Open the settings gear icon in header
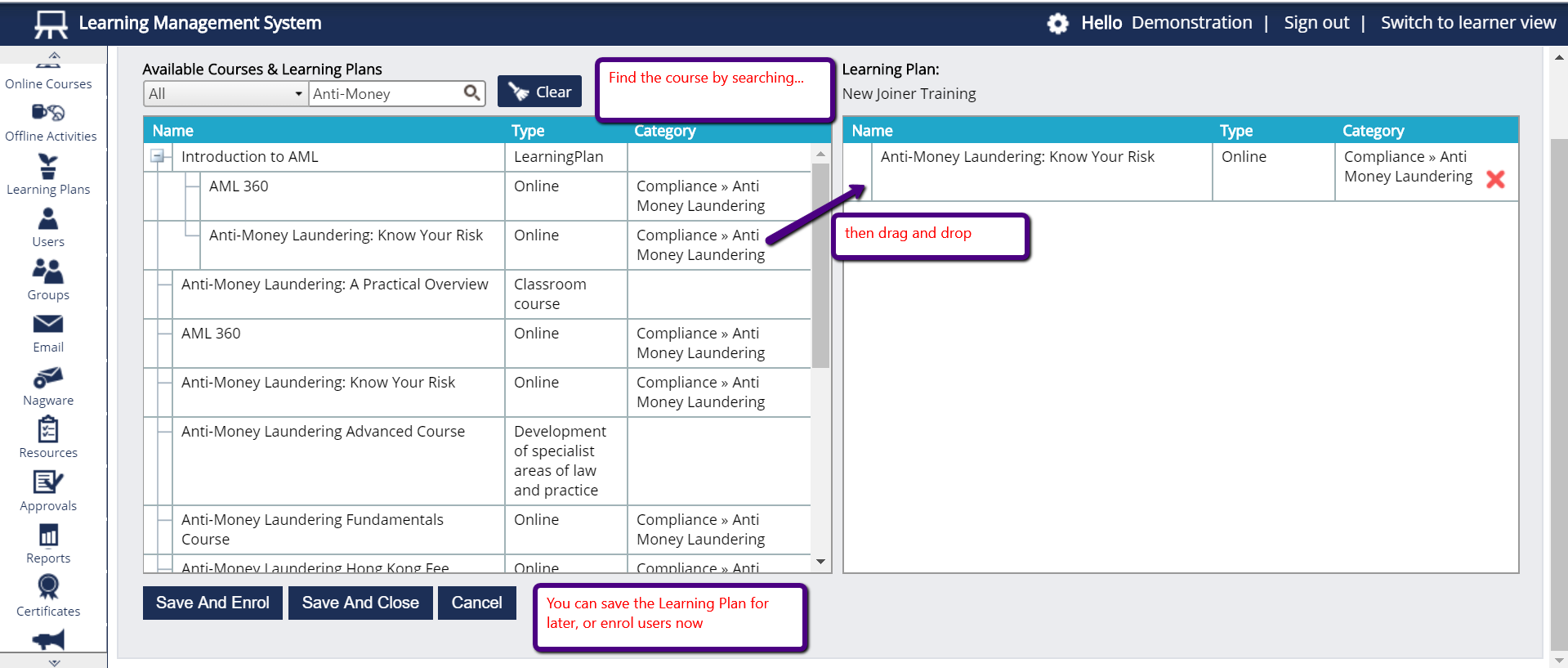 pyautogui.click(x=1057, y=24)
